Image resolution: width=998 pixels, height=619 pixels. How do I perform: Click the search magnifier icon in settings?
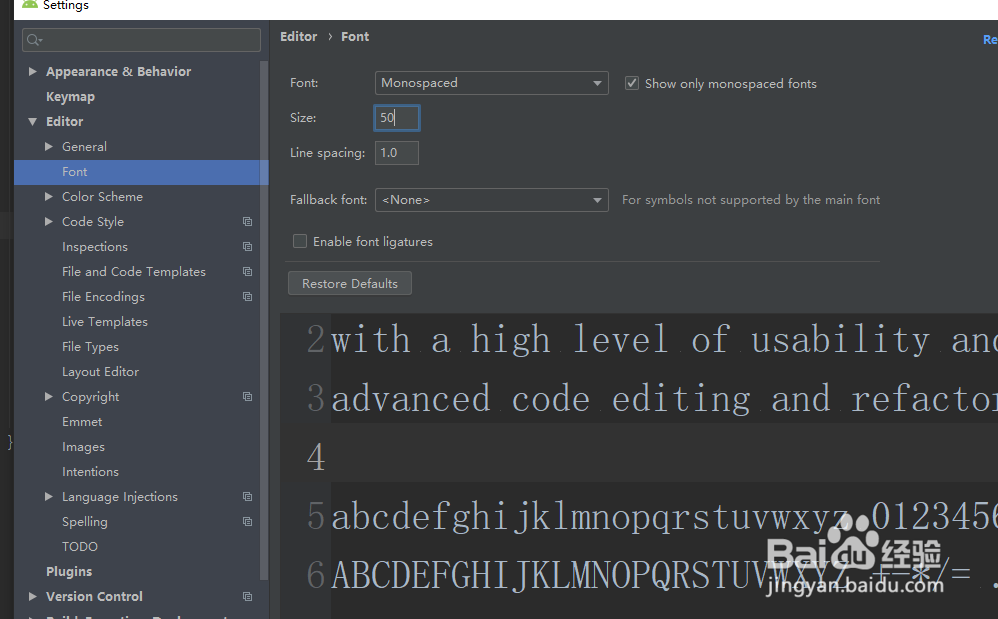(34, 40)
